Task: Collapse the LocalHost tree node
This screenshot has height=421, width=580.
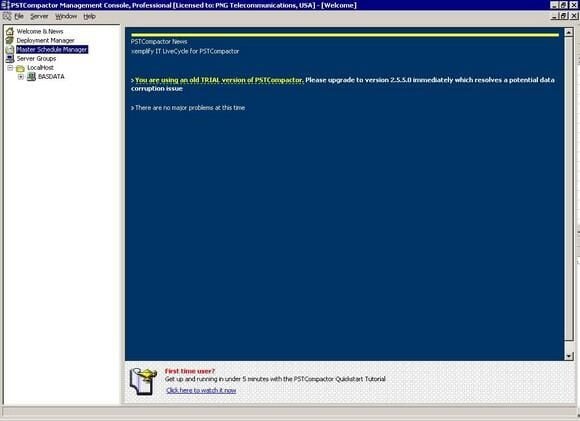Action: click(10, 68)
